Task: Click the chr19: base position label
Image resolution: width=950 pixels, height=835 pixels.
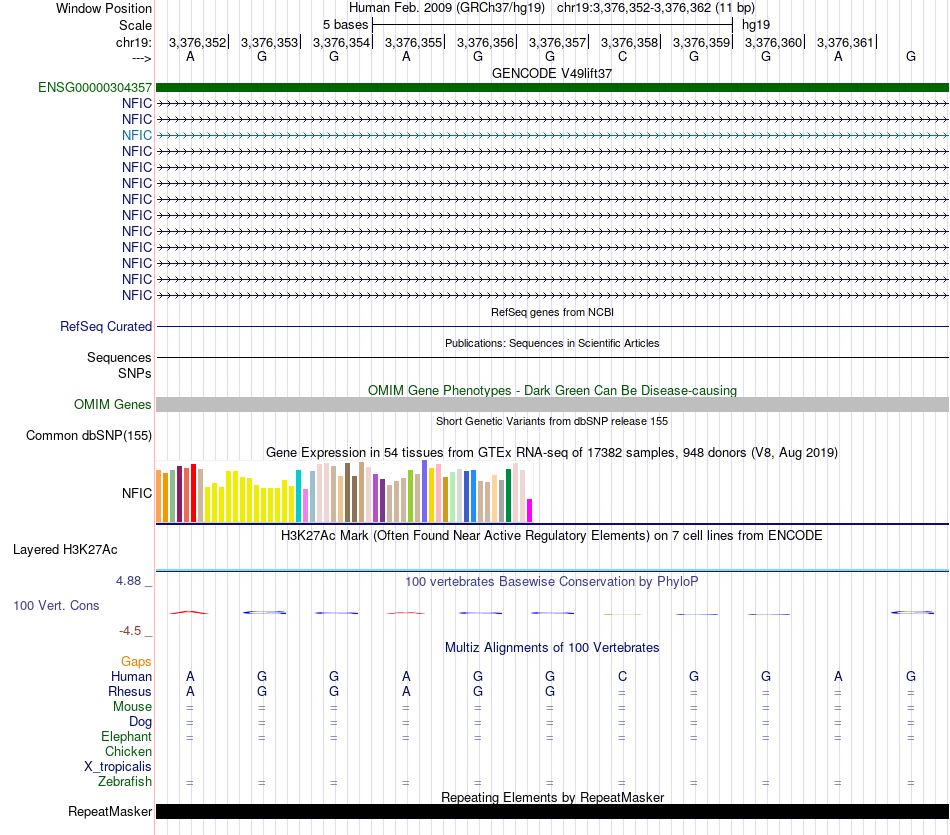Action: pos(134,42)
